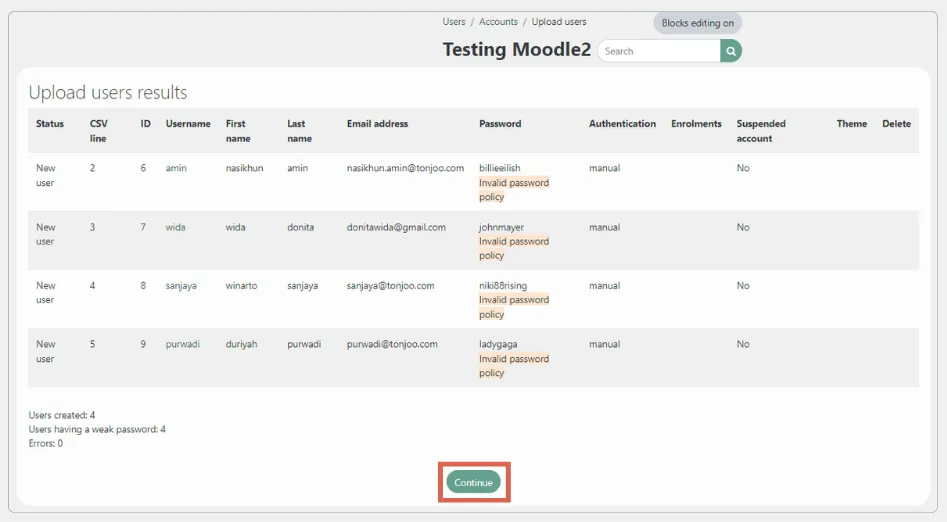
Task: Select password johnmayer cell text
Action: point(501,227)
